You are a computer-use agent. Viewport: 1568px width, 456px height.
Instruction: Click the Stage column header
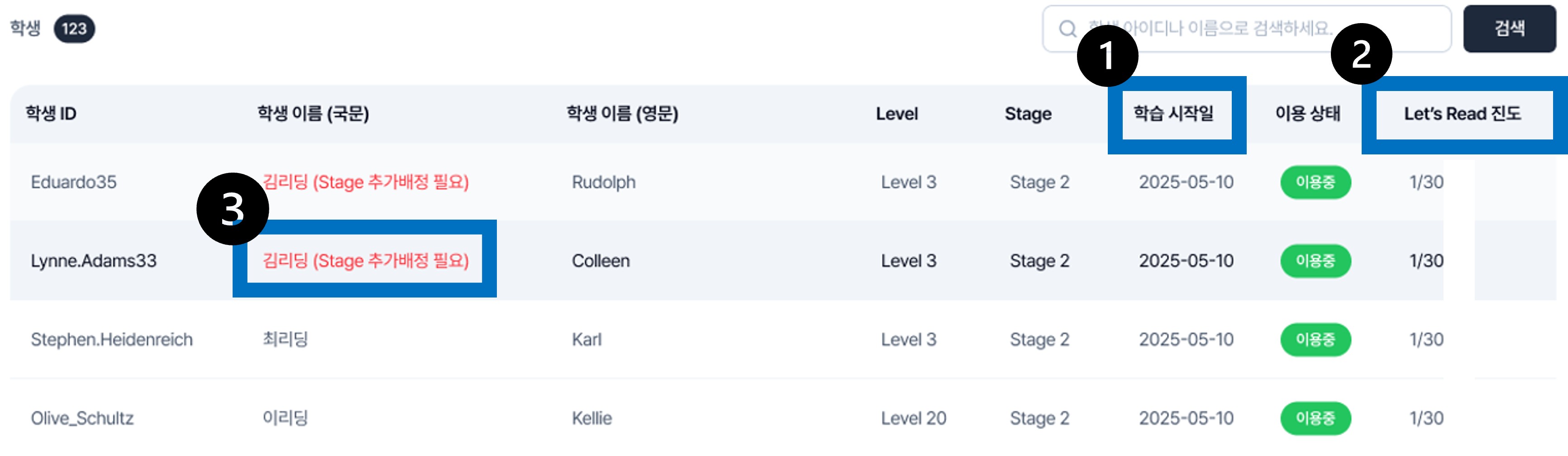pyautogui.click(x=1028, y=114)
